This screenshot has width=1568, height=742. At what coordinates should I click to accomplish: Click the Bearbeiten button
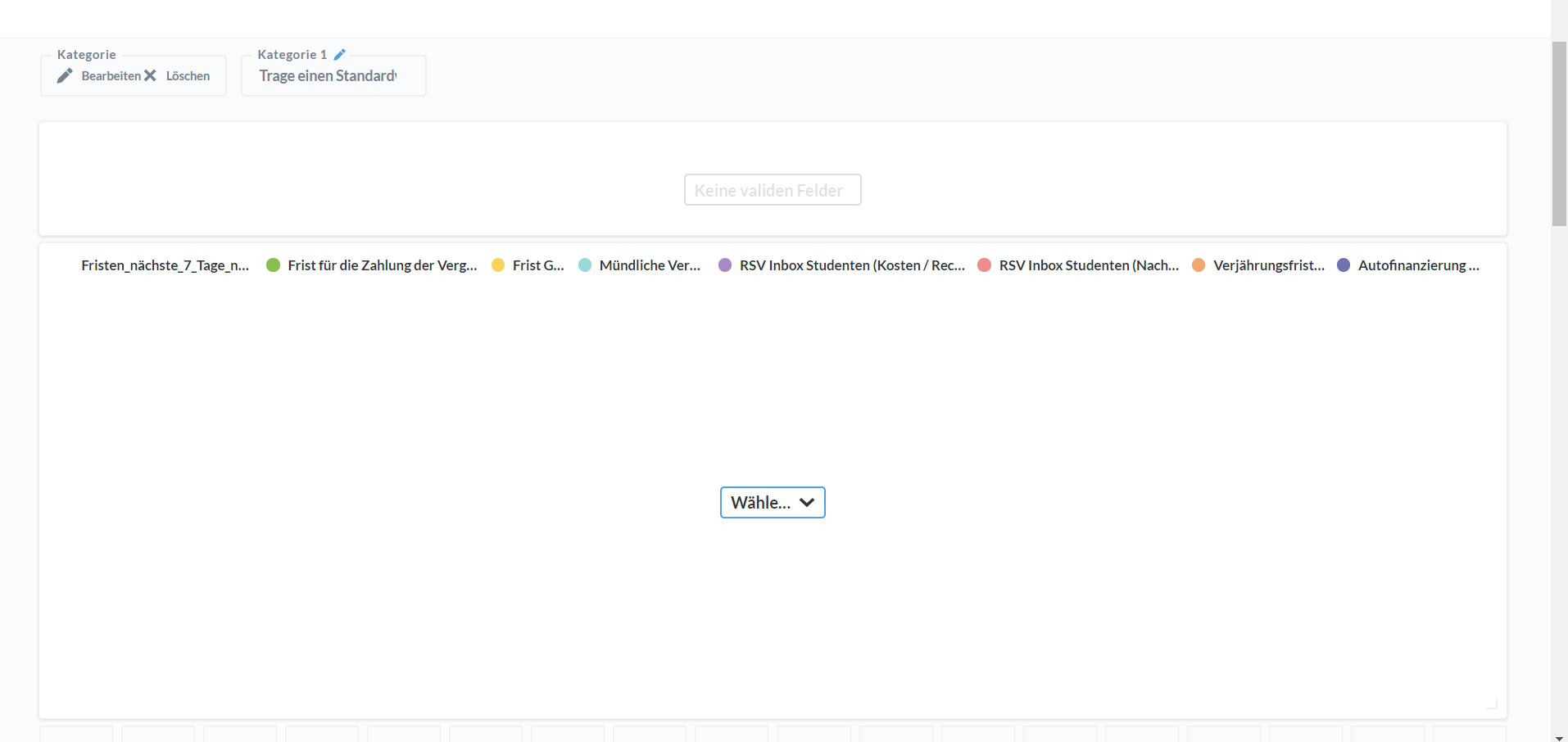(x=99, y=76)
